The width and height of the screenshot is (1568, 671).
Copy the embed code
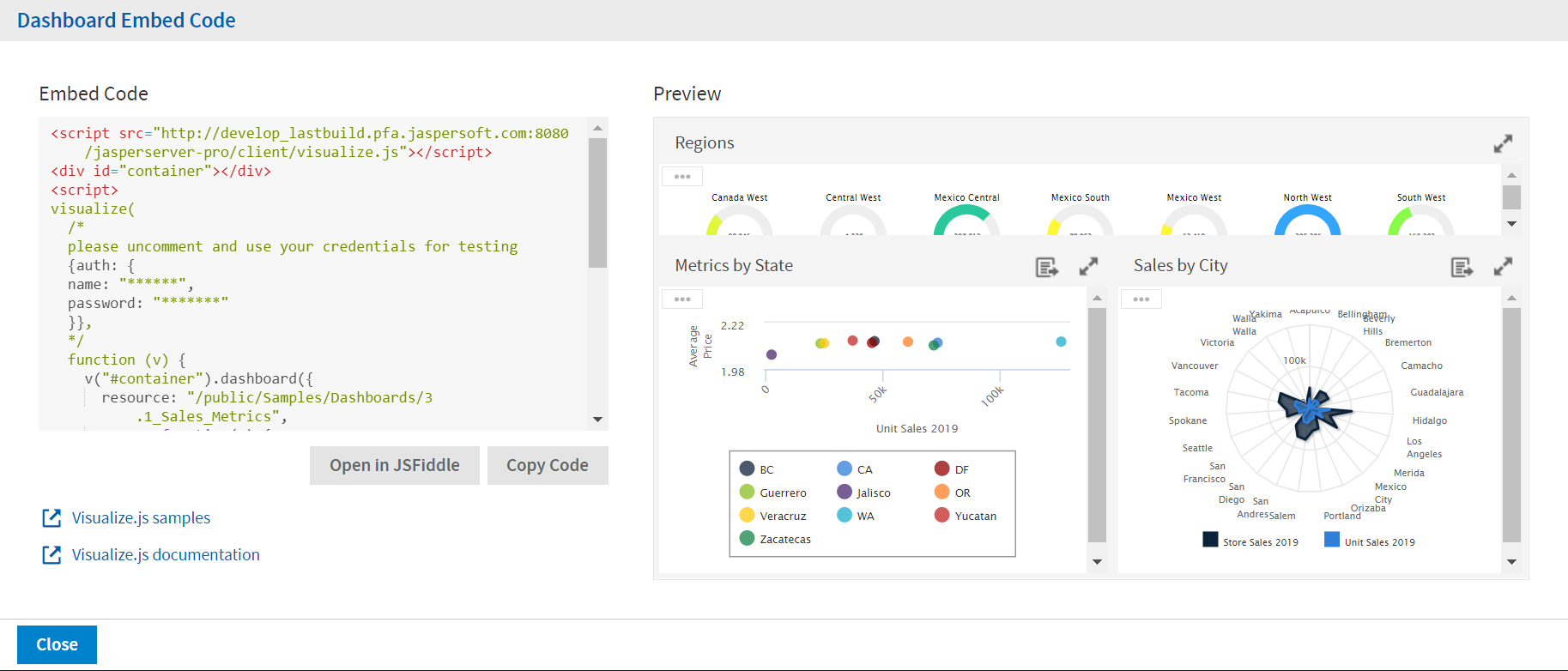click(x=548, y=465)
